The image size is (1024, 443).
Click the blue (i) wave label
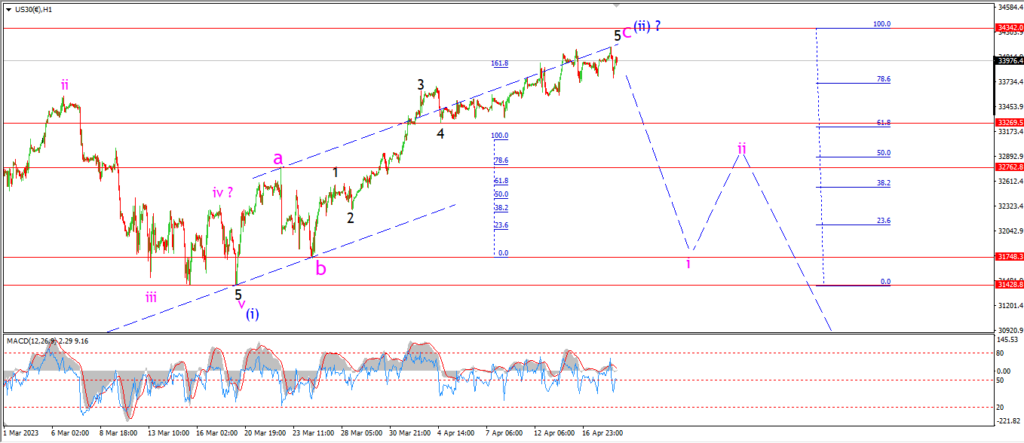pos(252,314)
